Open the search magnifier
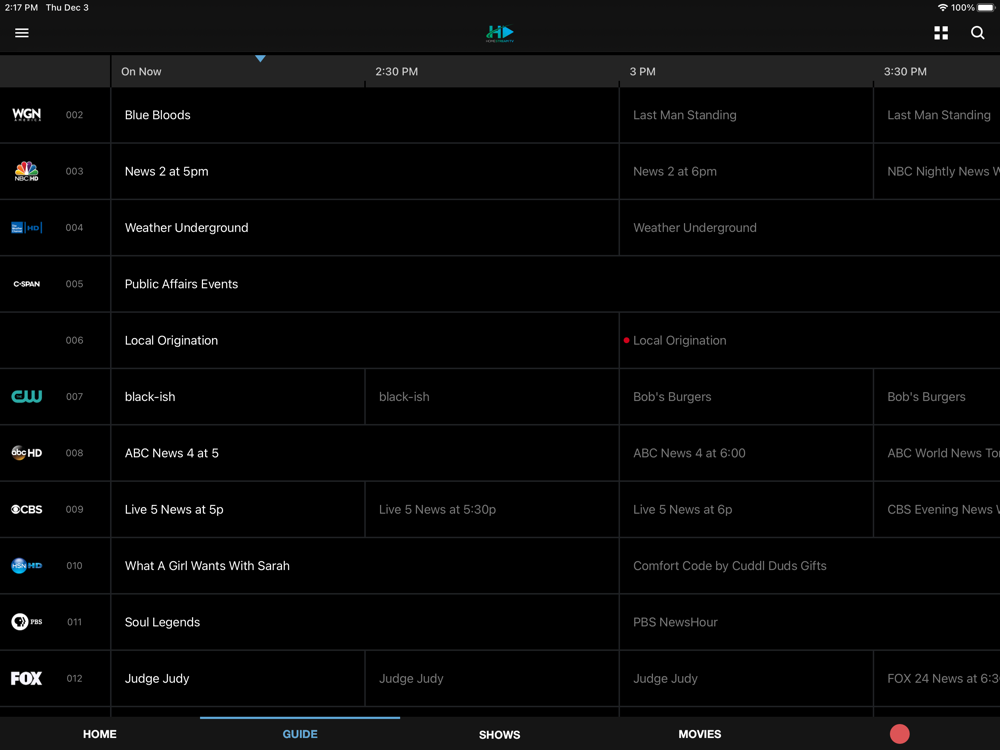Image resolution: width=1000 pixels, height=750 pixels. click(x=977, y=33)
